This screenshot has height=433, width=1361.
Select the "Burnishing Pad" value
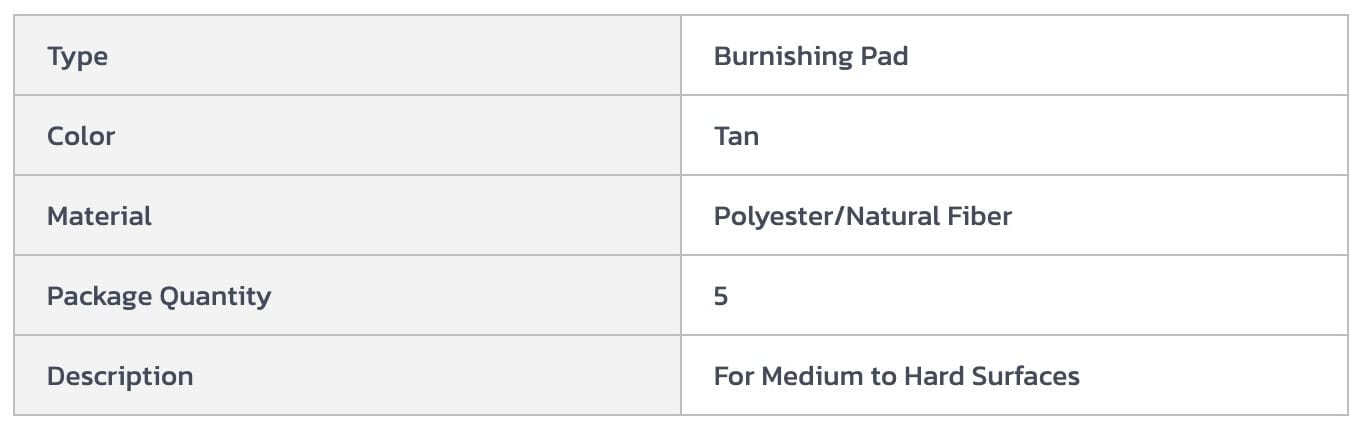click(x=810, y=56)
